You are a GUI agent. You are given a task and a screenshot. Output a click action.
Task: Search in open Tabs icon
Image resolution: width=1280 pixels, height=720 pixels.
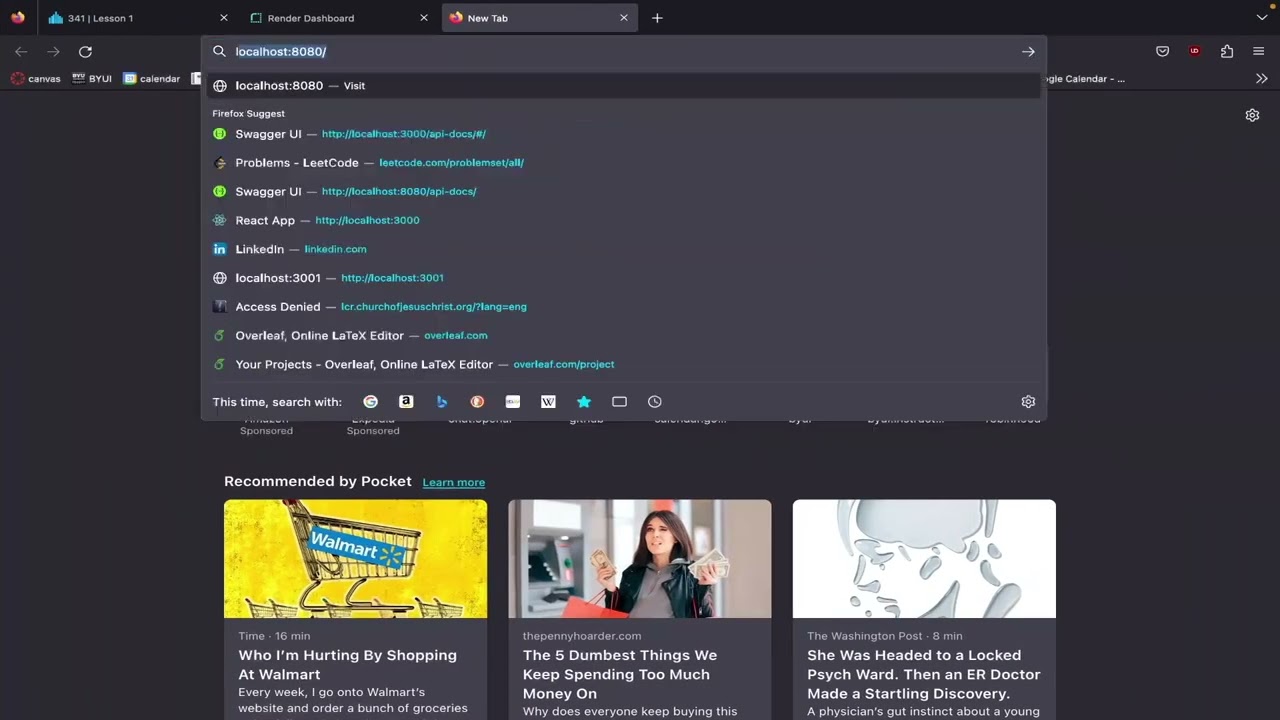click(x=620, y=402)
